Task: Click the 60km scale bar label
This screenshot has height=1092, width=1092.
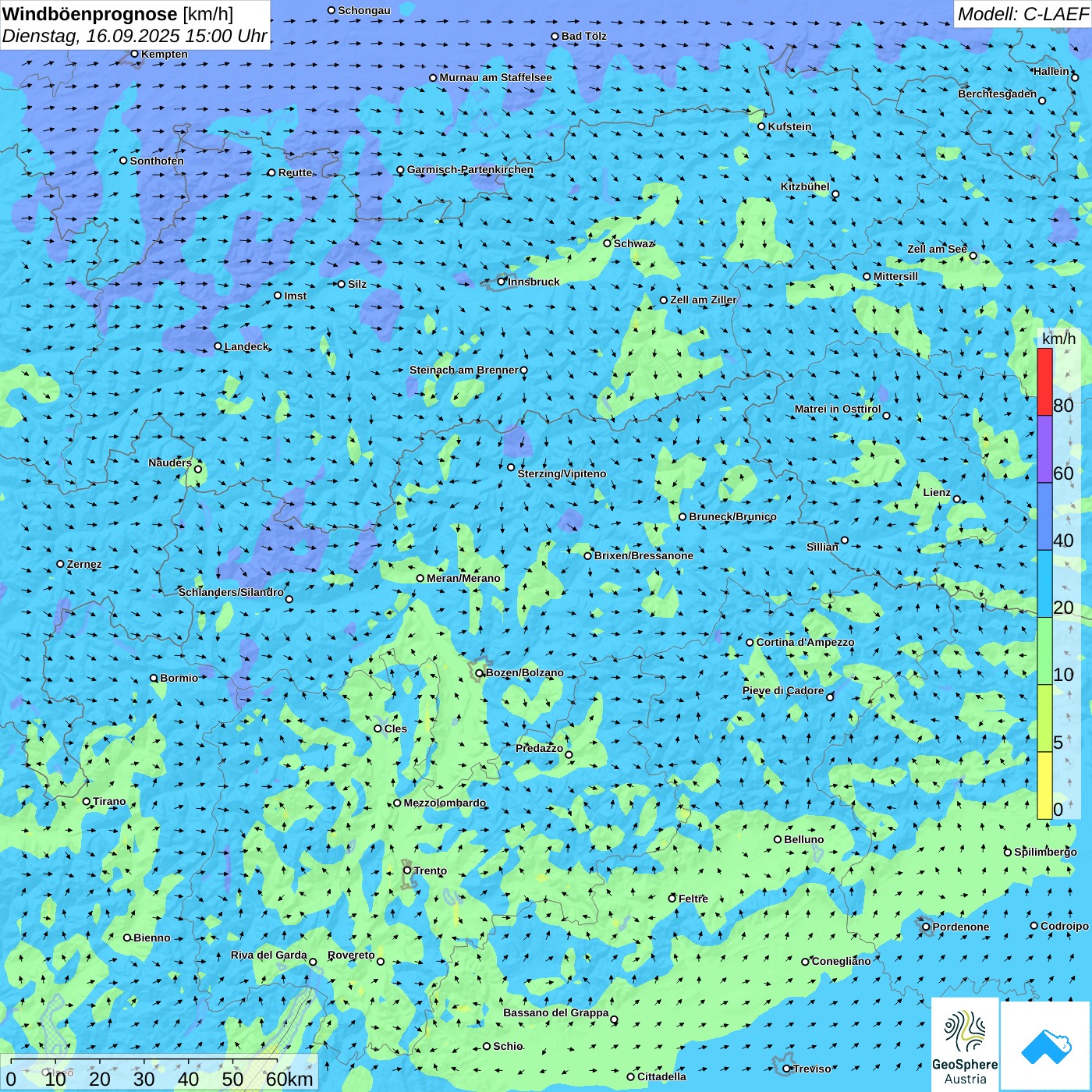Action: point(289,1079)
